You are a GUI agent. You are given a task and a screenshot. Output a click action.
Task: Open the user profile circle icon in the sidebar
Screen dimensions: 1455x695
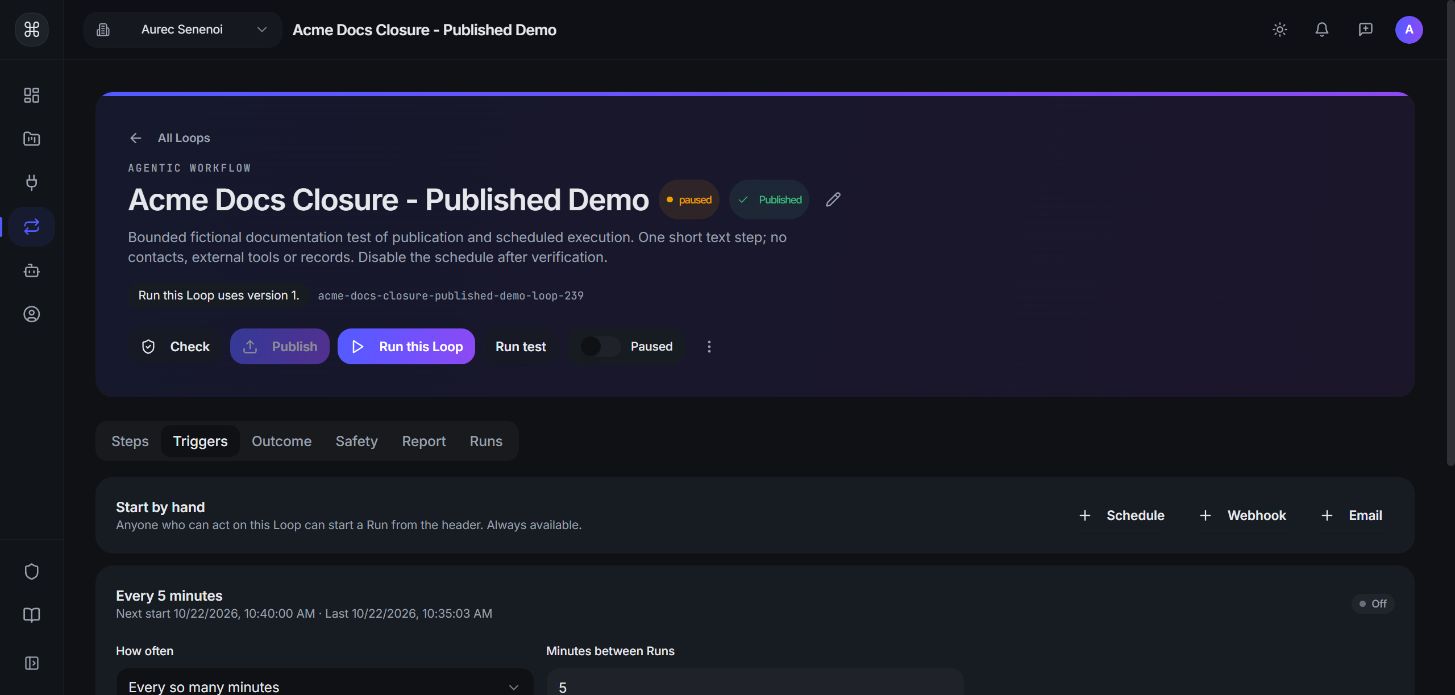(32, 314)
